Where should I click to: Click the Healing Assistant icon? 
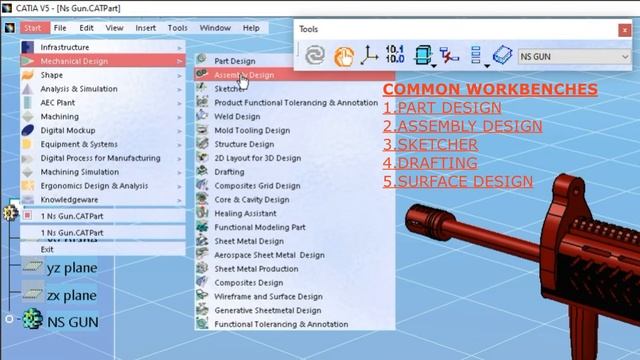point(202,213)
